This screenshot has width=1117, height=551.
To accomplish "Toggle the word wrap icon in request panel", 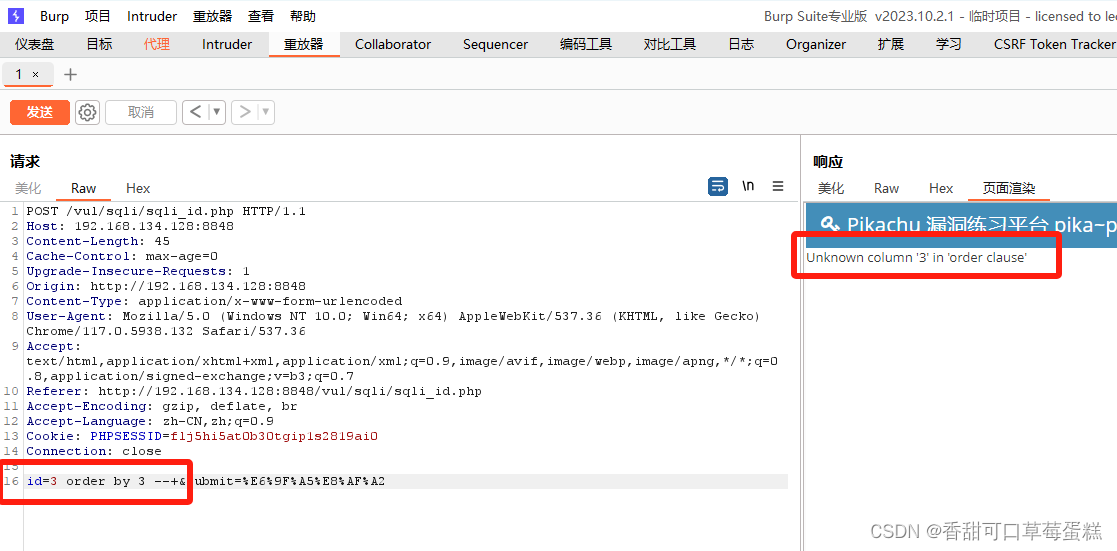I will pos(717,187).
